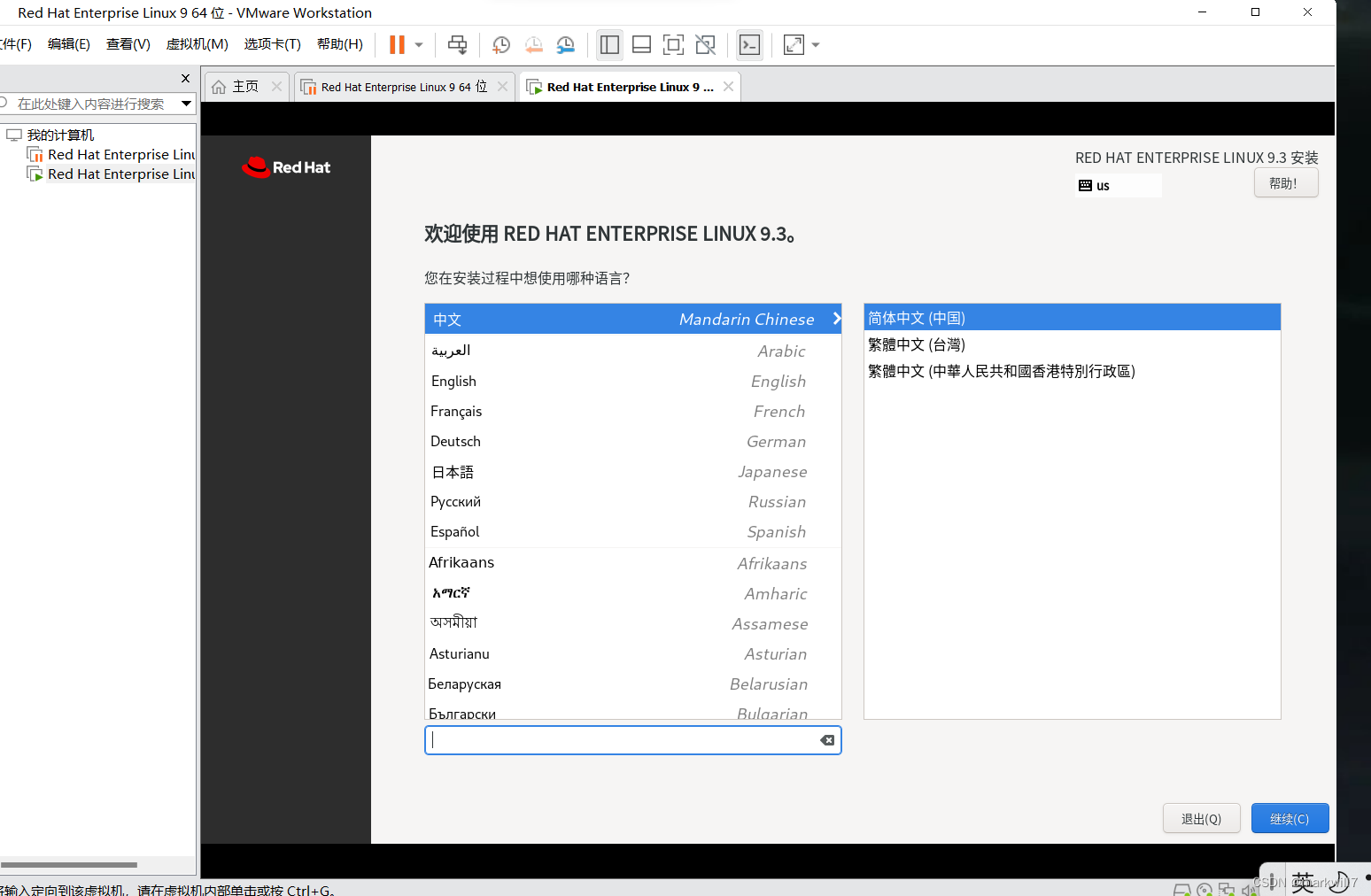The image size is (1371, 896).
Task: Open the stretch display dropdown arrow
Action: (x=816, y=44)
